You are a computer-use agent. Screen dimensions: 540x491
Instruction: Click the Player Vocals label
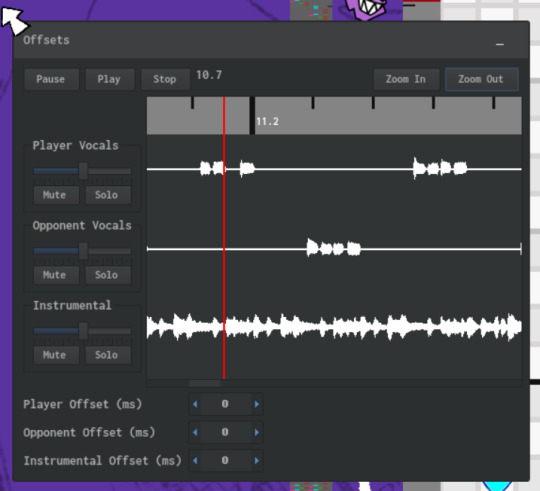[75, 145]
